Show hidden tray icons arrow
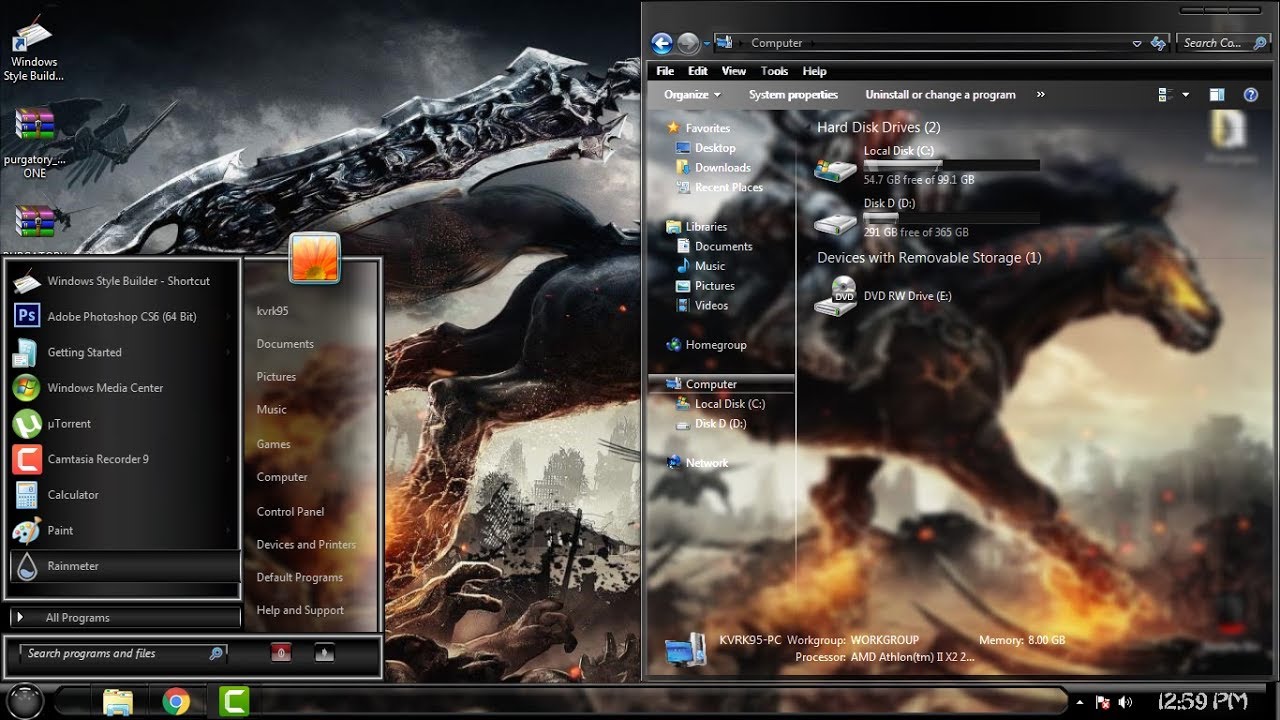The height and width of the screenshot is (720, 1280). [1080, 702]
